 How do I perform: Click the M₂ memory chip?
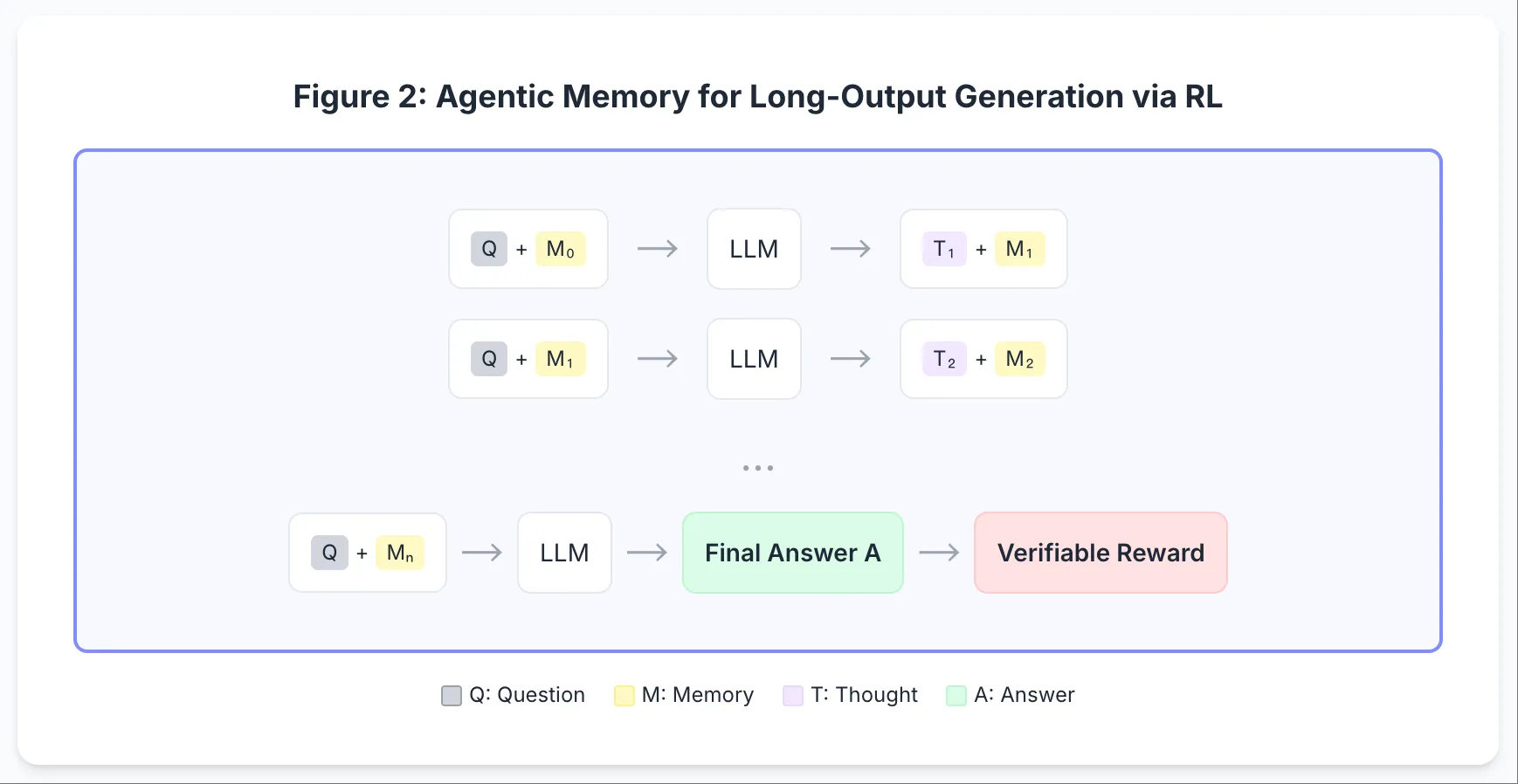point(1019,359)
